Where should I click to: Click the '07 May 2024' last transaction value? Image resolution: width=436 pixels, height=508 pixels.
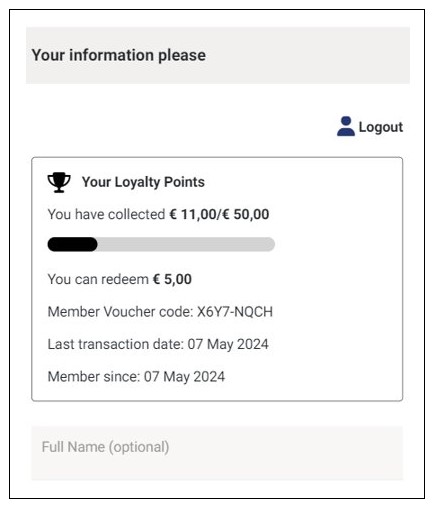228,344
